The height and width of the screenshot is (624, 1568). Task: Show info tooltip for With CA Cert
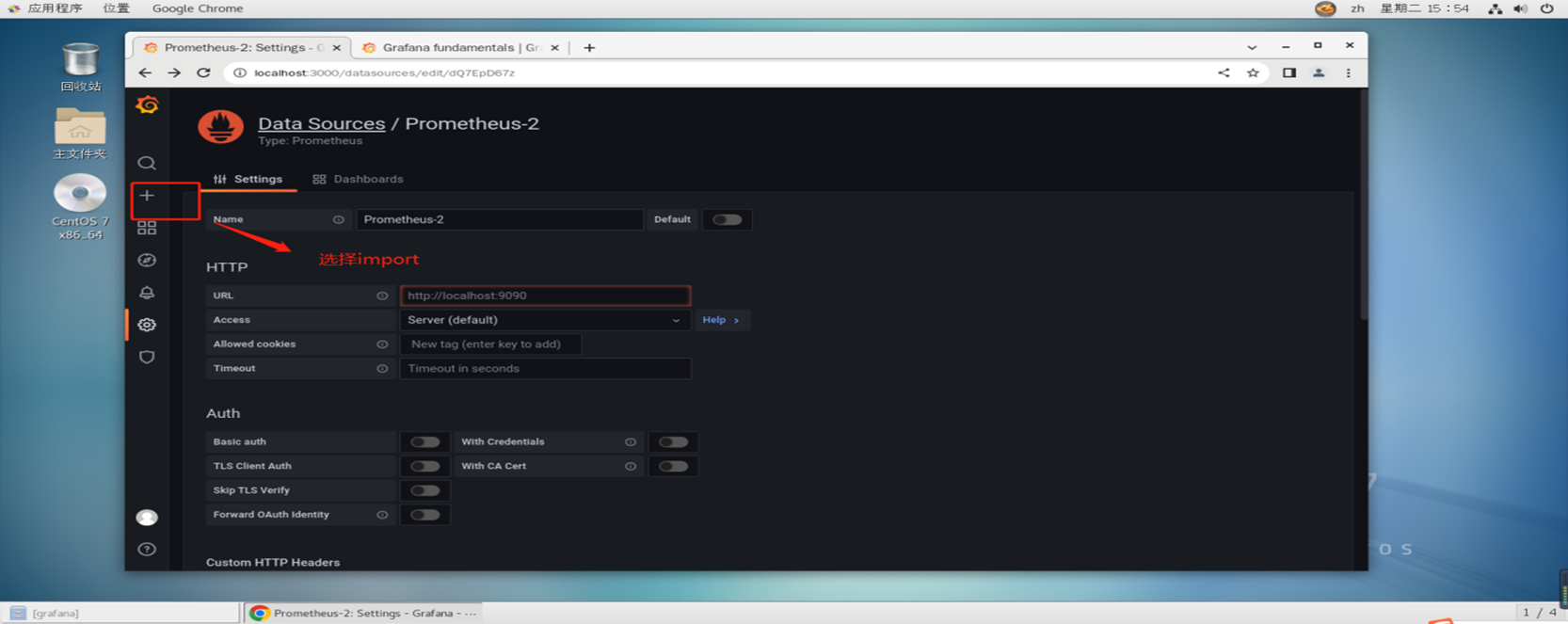(631, 467)
